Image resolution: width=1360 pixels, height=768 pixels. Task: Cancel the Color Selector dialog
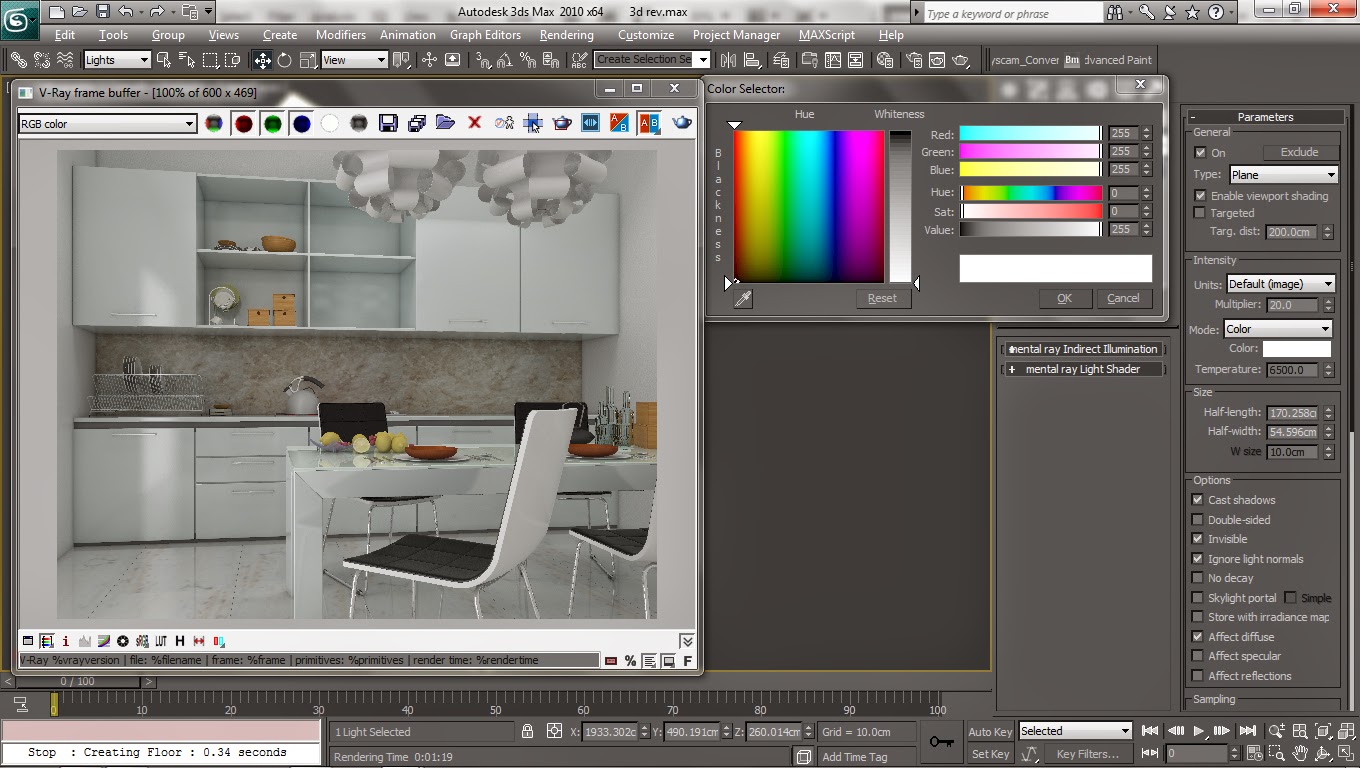pyautogui.click(x=1123, y=298)
